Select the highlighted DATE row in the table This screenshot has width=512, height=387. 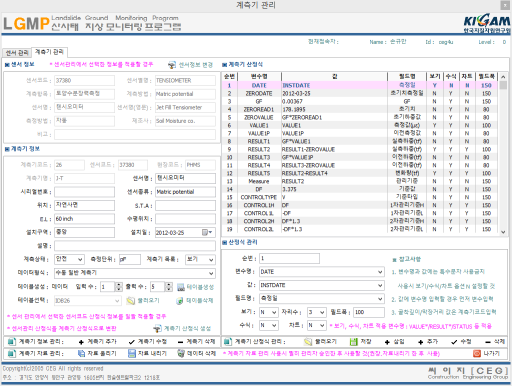pos(360,85)
